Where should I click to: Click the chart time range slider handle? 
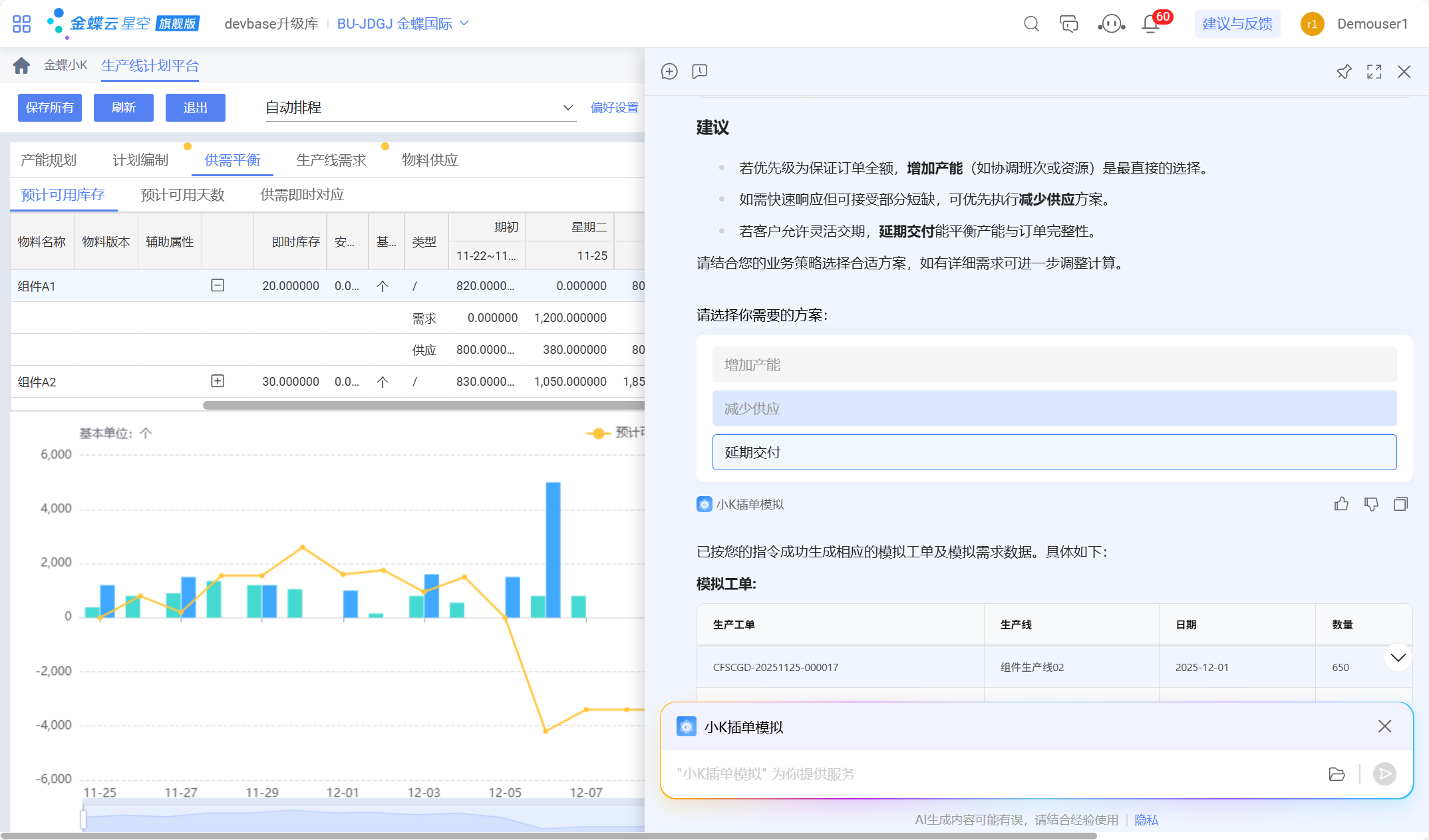83,819
